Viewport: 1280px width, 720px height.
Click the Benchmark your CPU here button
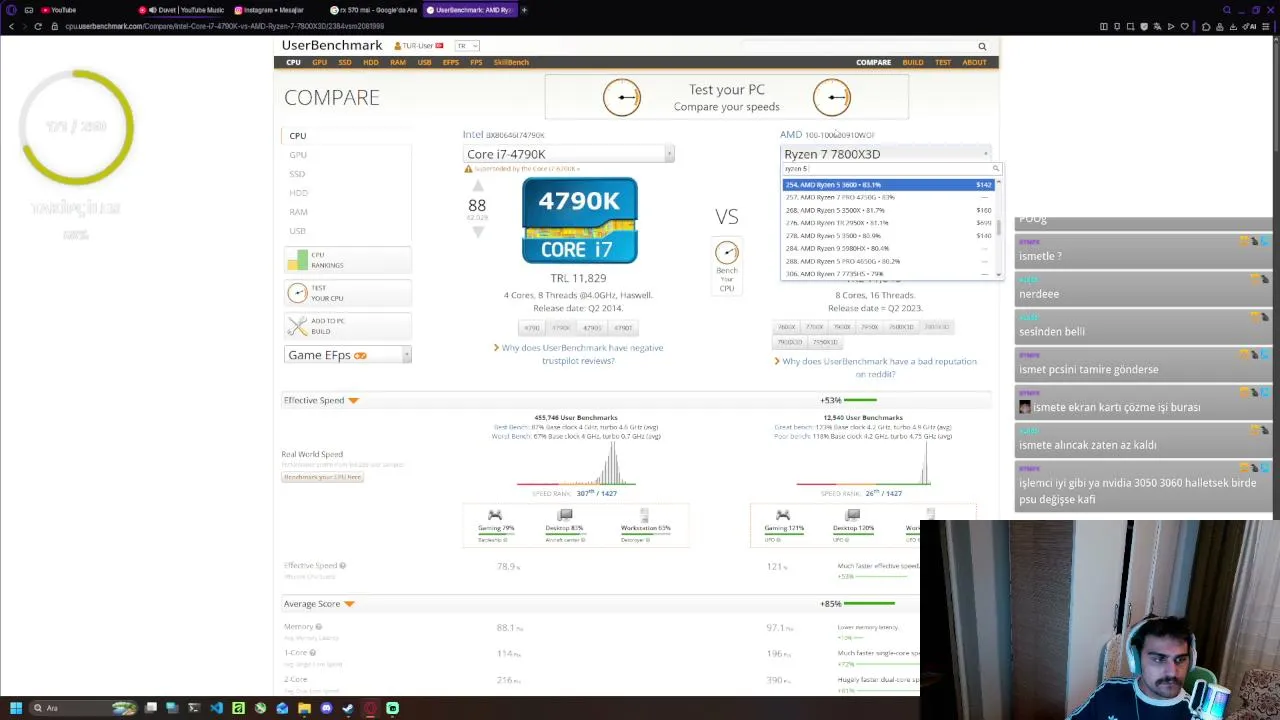tap(322, 477)
